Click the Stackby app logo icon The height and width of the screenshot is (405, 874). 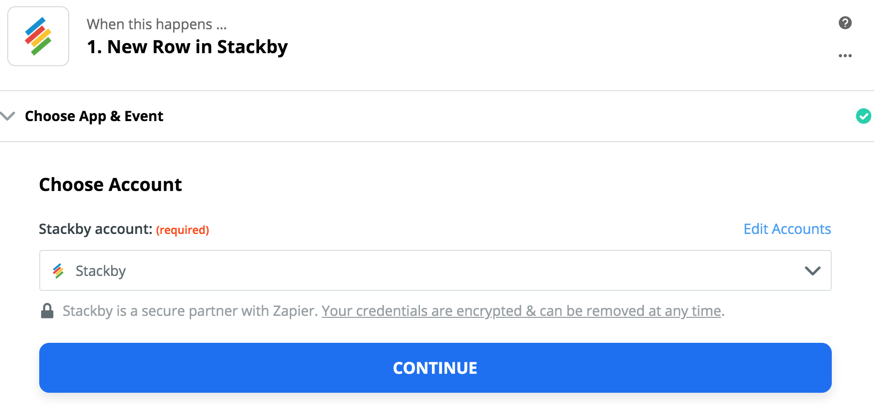(x=38, y=37)
